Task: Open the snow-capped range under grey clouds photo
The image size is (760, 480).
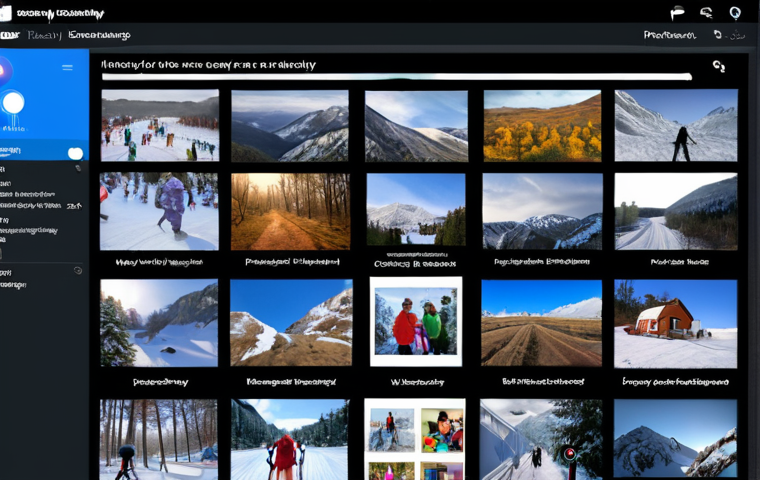Action: point(543,211)
